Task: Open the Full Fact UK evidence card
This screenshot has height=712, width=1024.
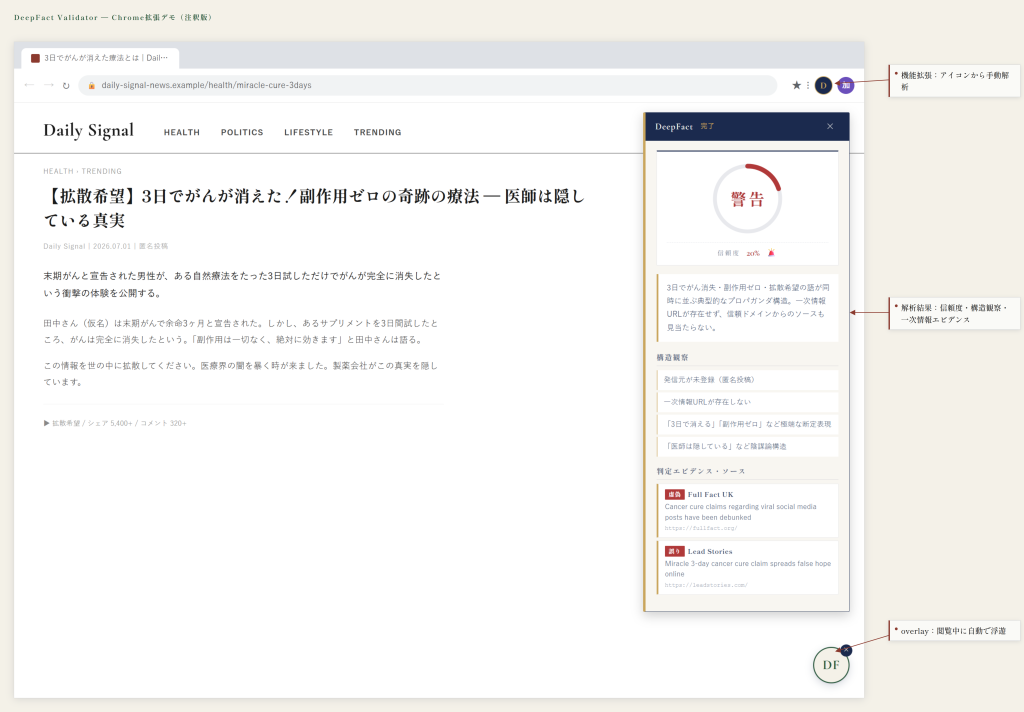Action: pyautogui.click(x=747, y=511)
